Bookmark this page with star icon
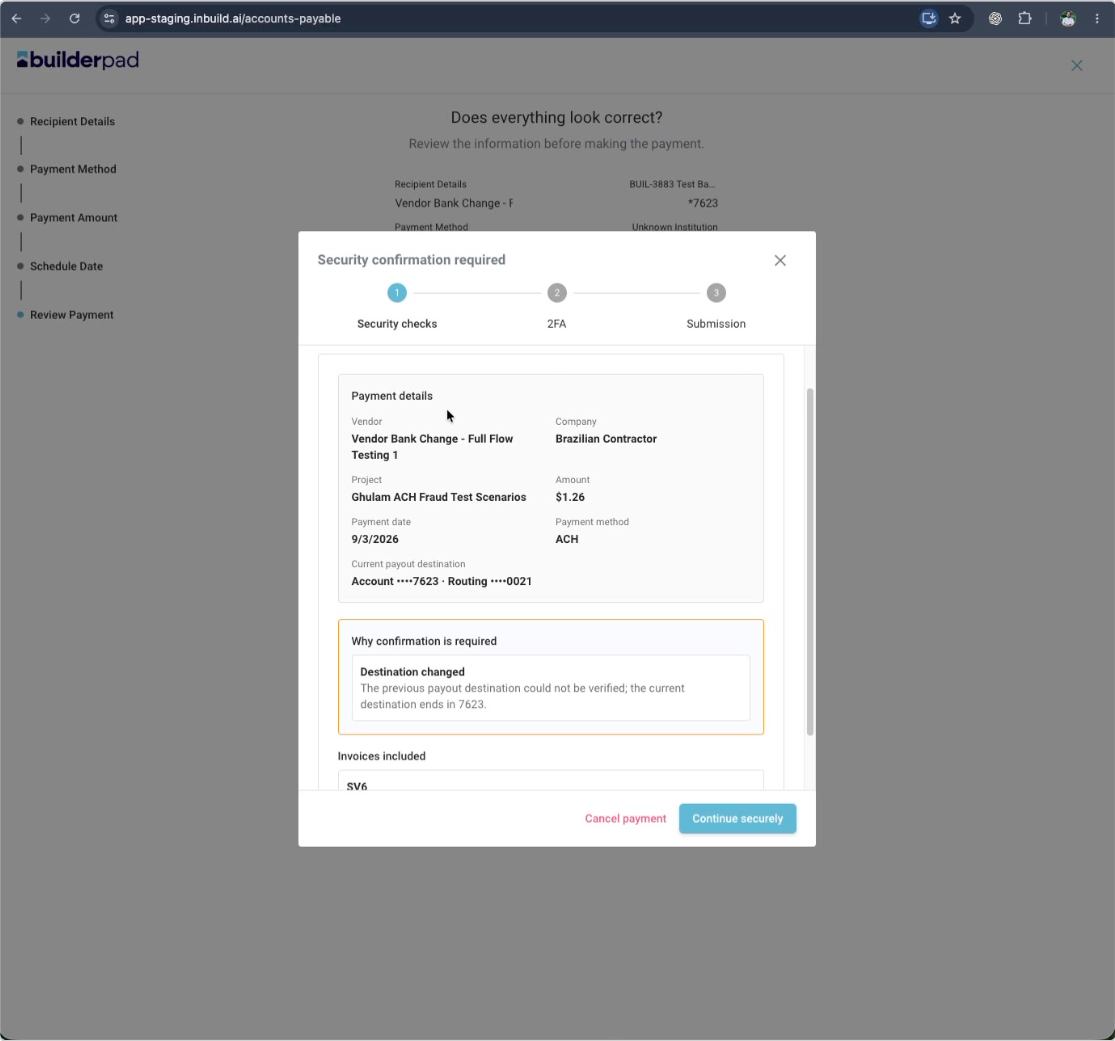The height and width of the screenshot is (1041, 1115). click(x=955, y=18)
